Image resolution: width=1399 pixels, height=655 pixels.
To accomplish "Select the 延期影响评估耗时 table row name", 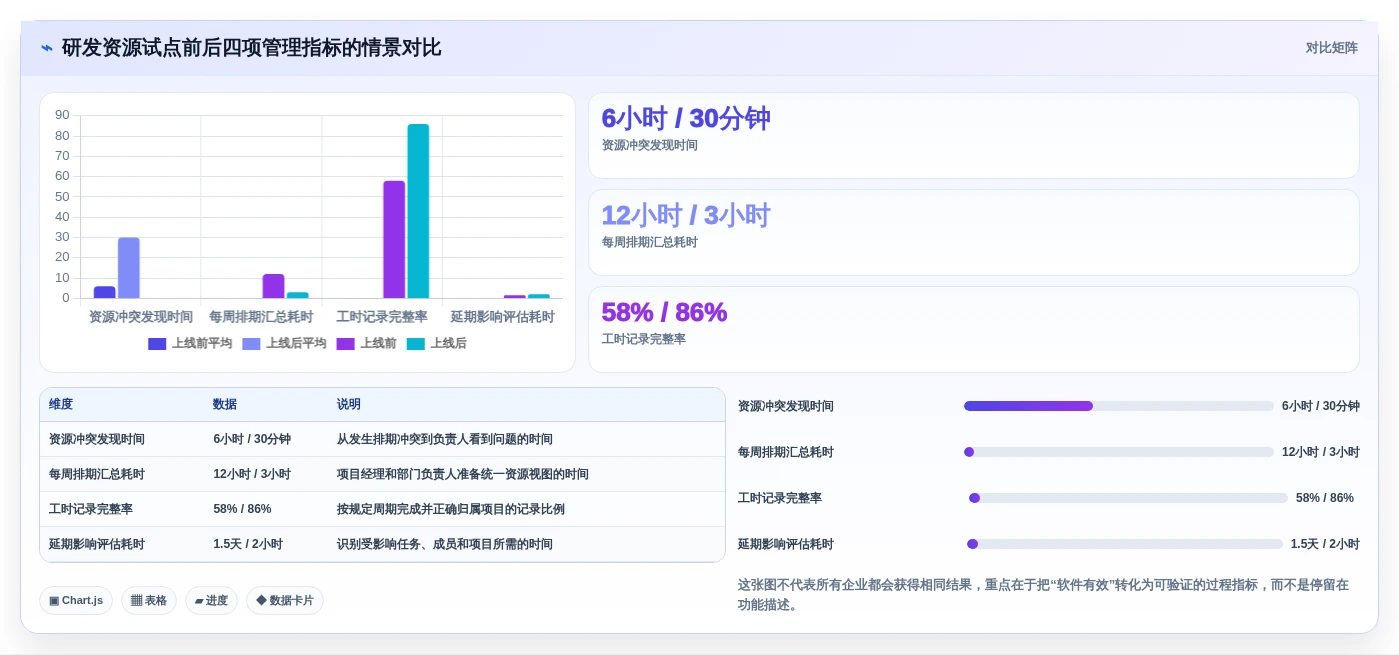I will (x=97, y=544).
